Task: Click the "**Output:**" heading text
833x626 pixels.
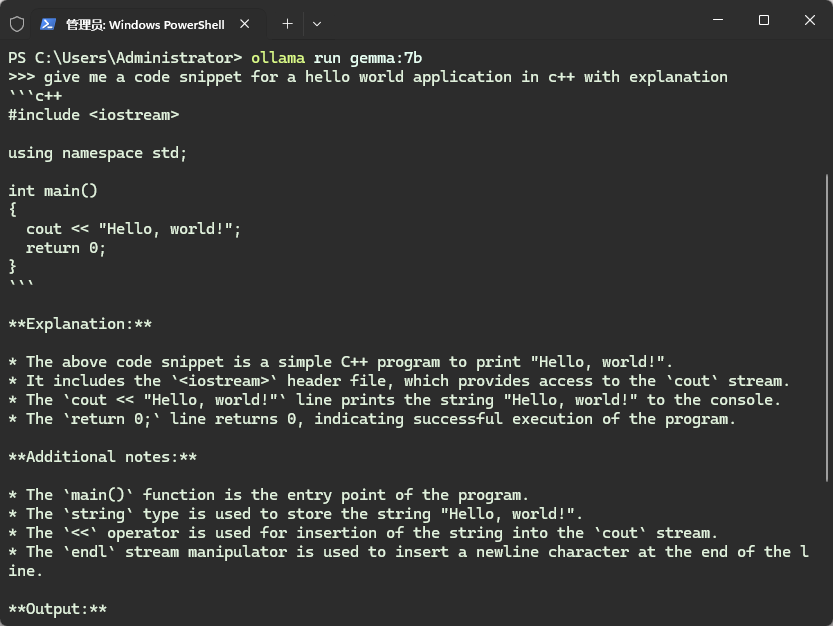Action: [x=57, y=609]
